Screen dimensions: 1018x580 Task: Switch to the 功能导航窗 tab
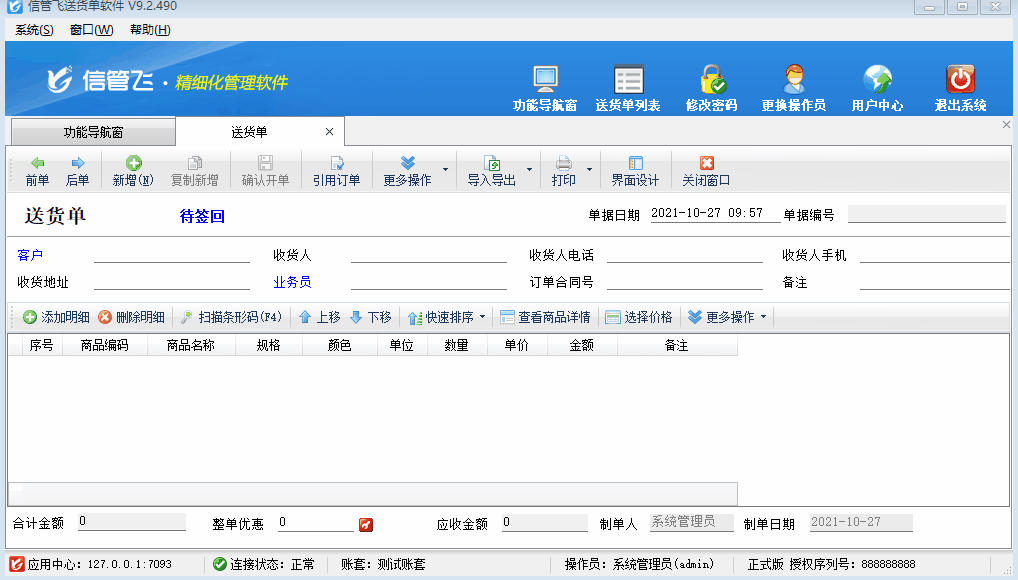(x=93, y=132)
